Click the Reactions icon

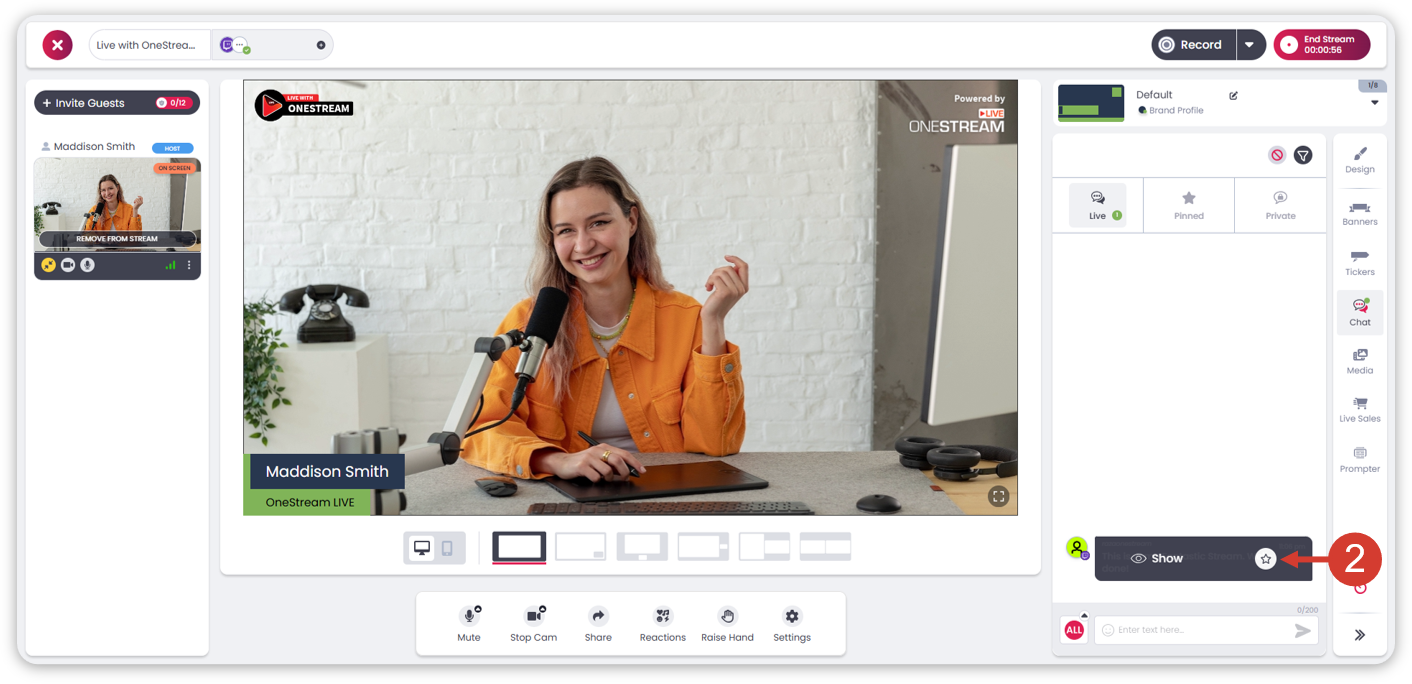pos(662,623)
